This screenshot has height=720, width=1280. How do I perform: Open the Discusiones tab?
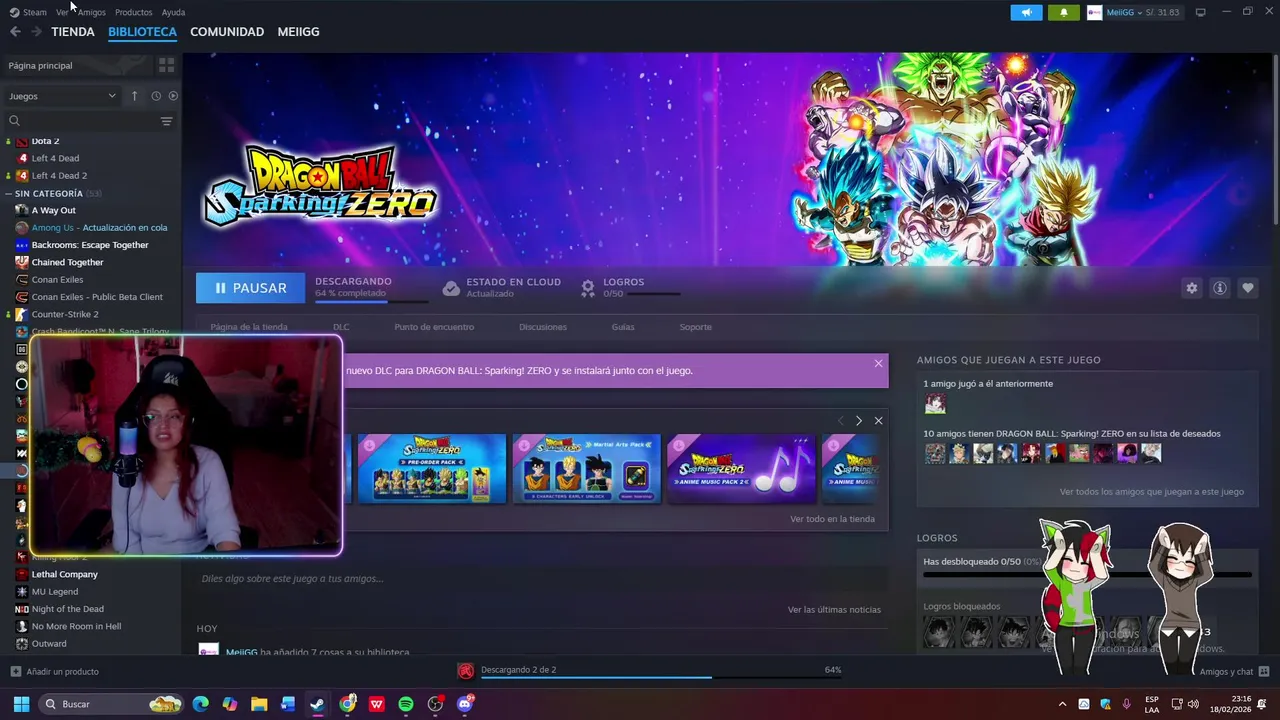pyautogui.click(x=543, y=327)
